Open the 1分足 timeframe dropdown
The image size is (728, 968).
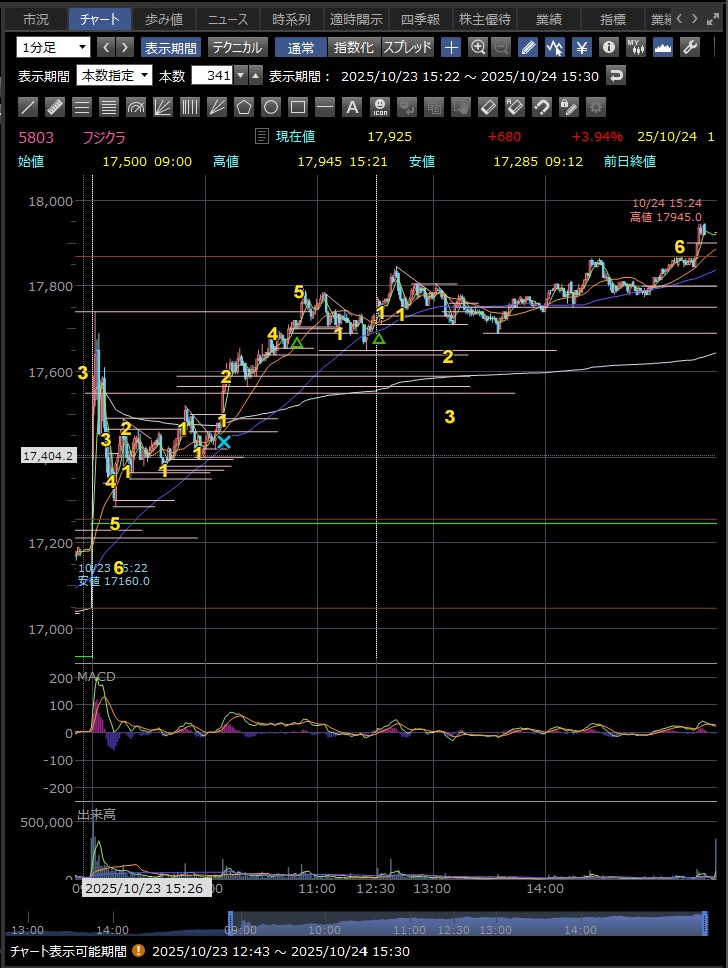click(53, 47)
